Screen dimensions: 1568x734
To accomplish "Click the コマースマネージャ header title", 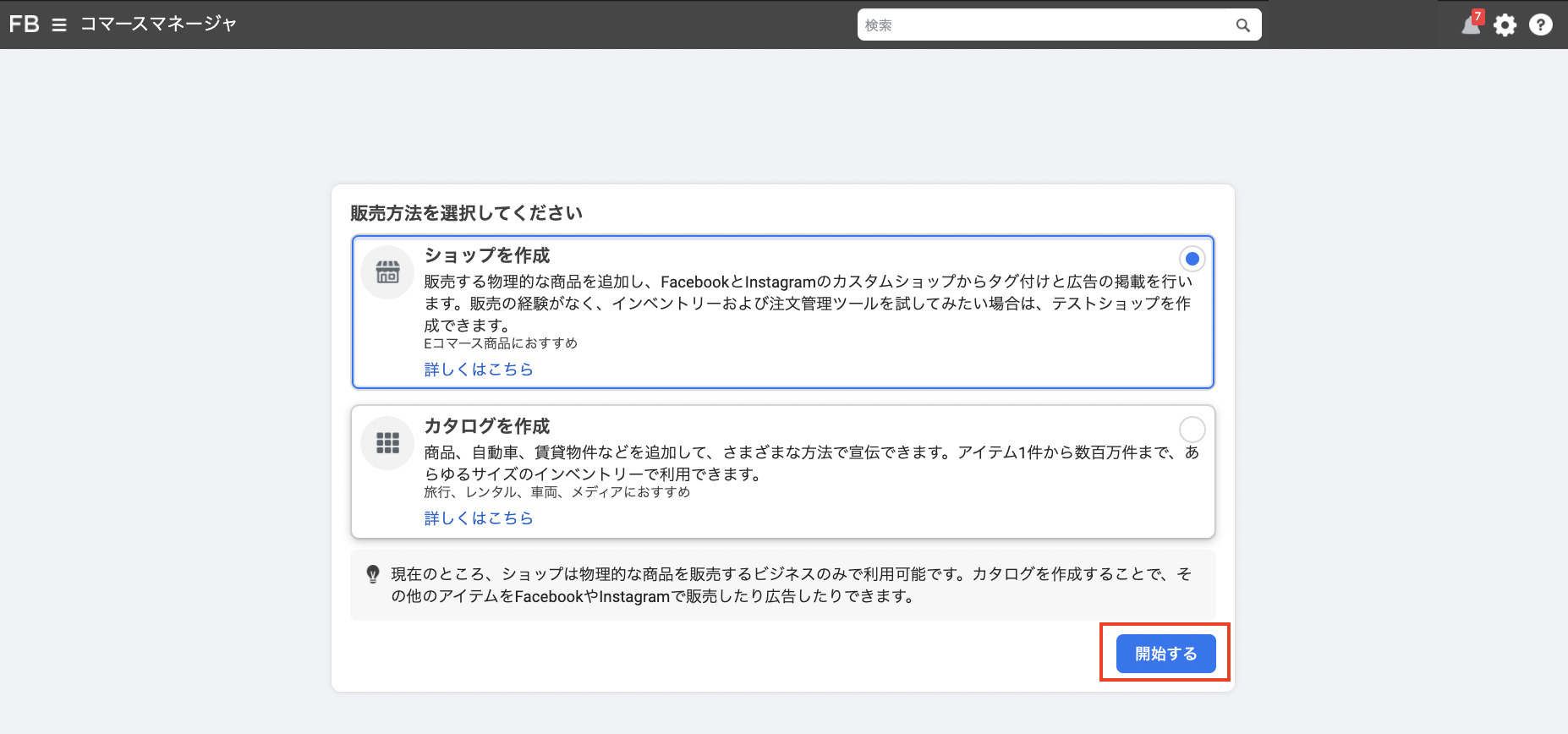I will tap(158, 25).
